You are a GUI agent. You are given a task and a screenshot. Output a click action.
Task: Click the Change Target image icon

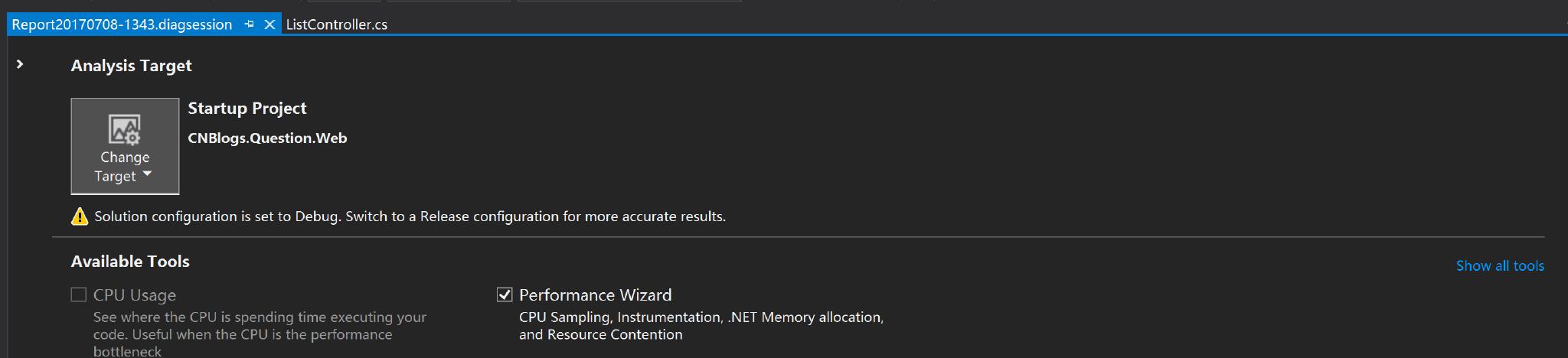pos(124,129)
